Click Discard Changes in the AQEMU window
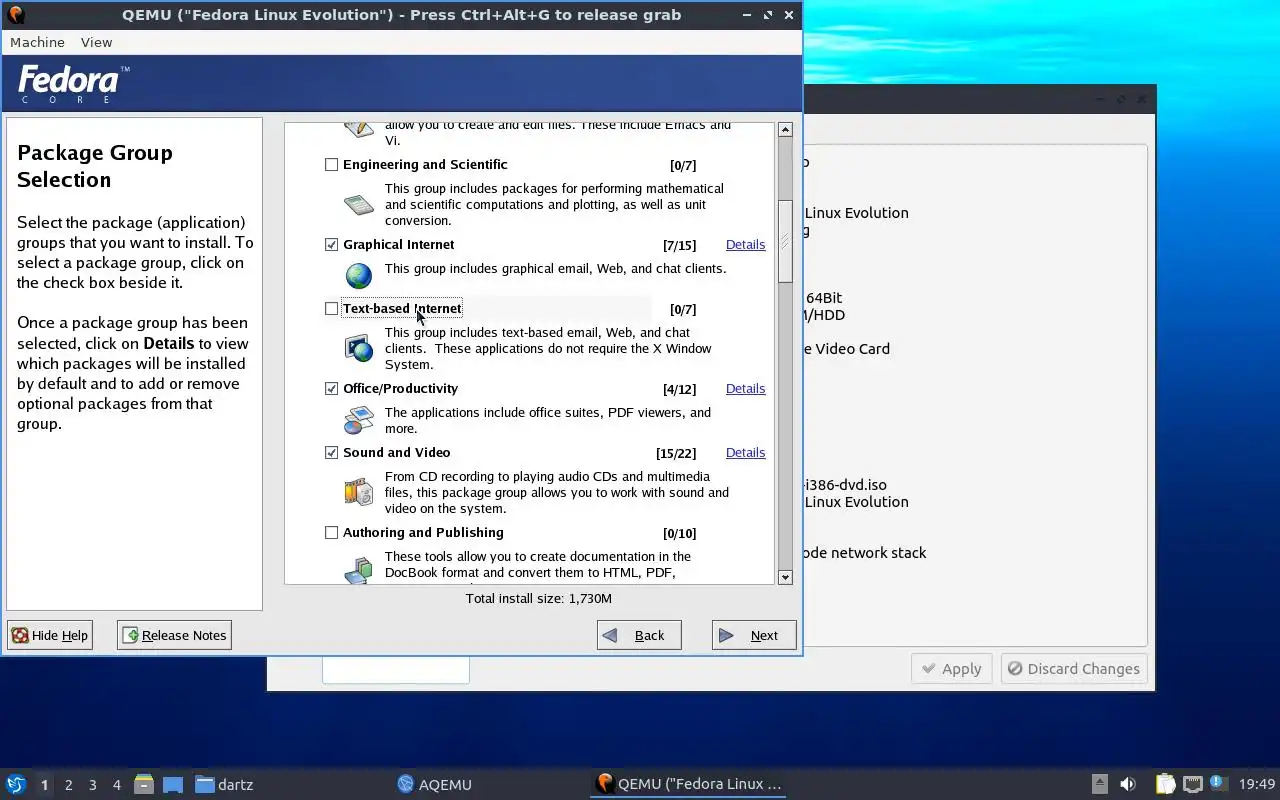This screenshot has width=1280, height=800. coord(1074,669)
